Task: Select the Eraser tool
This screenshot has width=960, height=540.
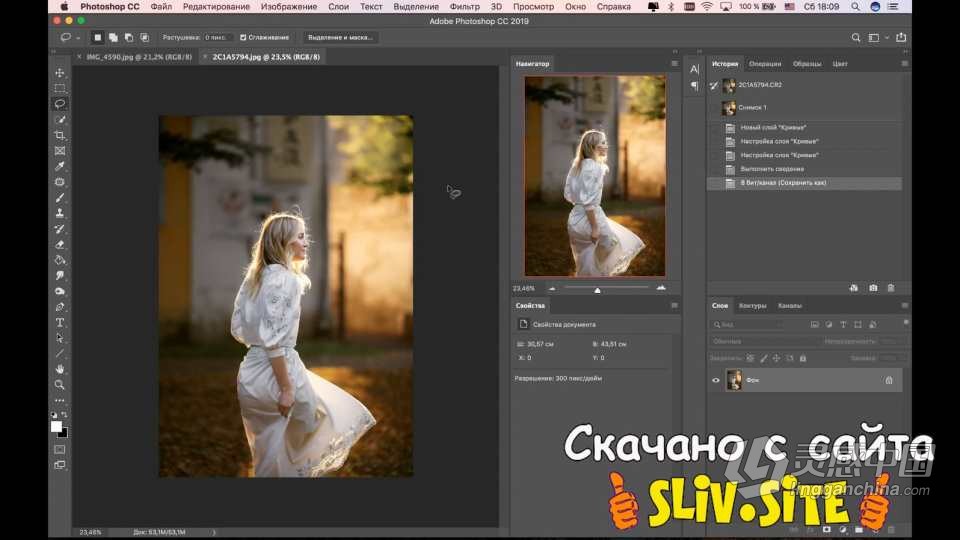Action: coord(59,244)
